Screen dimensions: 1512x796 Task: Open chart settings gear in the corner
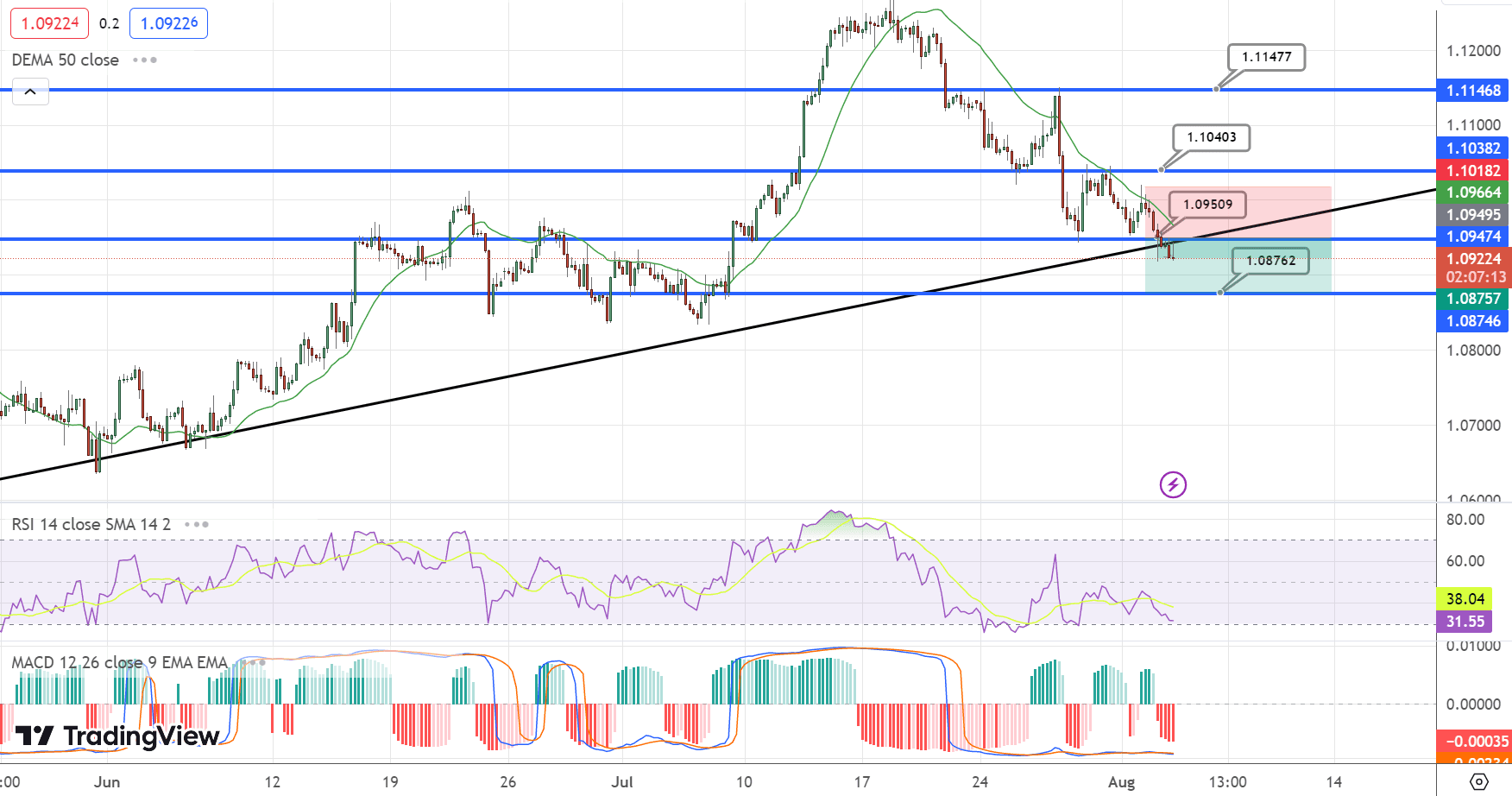[x=1478, y=781]
